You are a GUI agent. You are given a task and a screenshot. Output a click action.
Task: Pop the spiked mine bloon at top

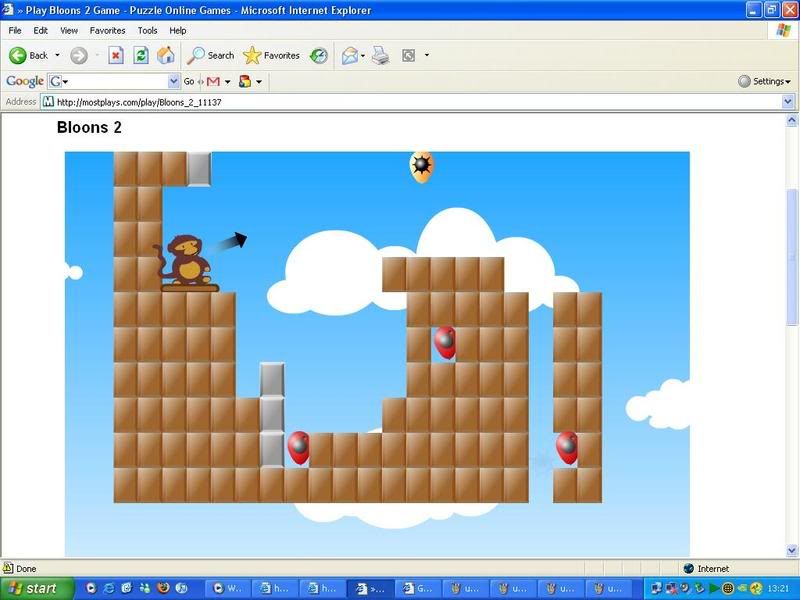[421, 166]
